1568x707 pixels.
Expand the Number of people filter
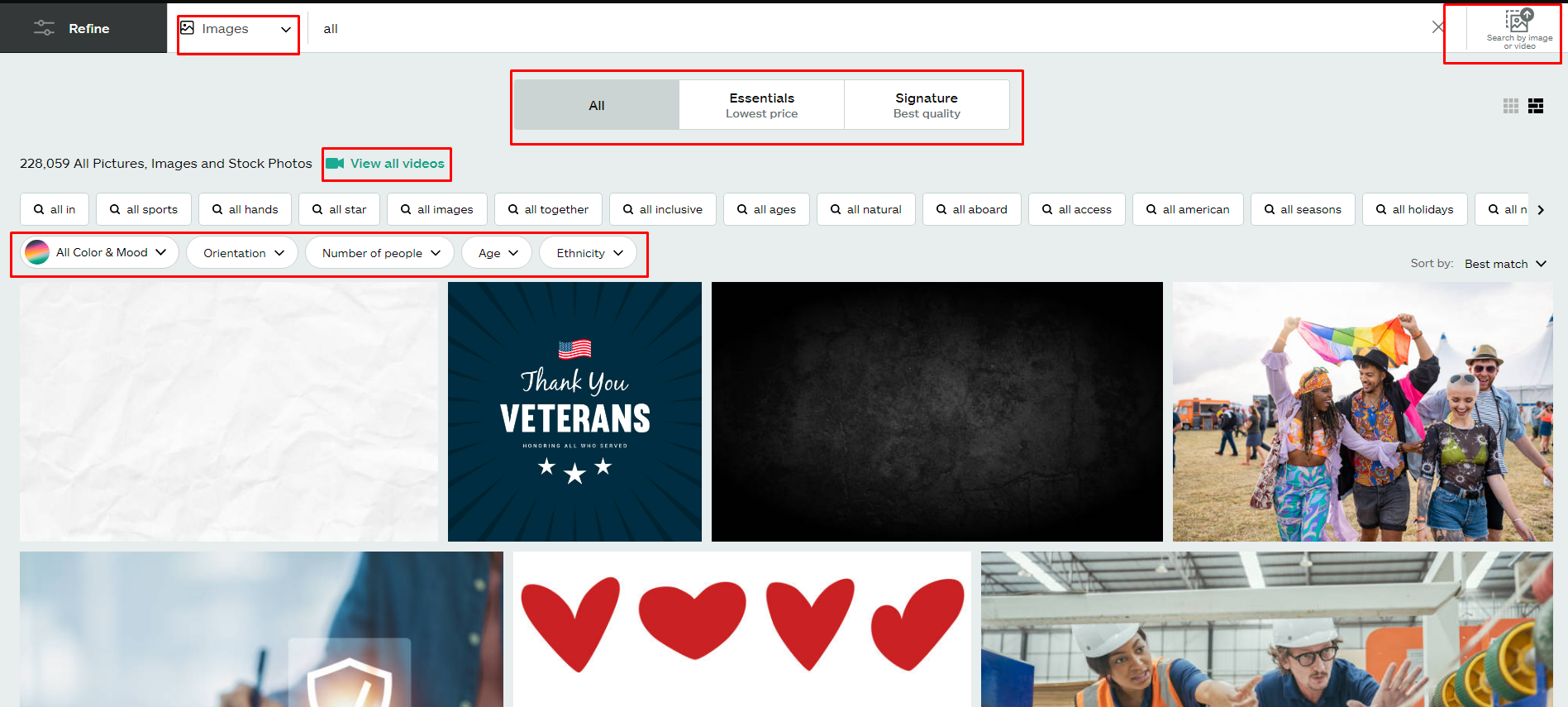click(379, 253)
